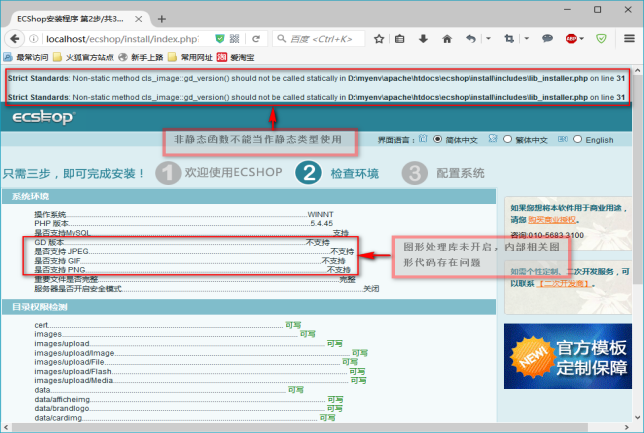The width and height of the screenshot is (644, 433).
Task: Click the PHP 版本 value 5.4.45
Action: click(x=322, y=223)
